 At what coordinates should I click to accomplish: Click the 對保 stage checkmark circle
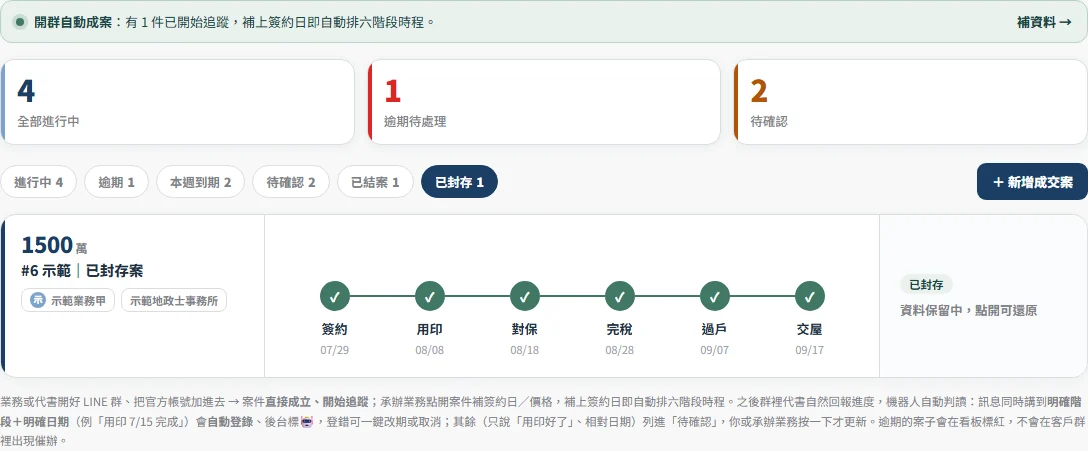(525, 296)
